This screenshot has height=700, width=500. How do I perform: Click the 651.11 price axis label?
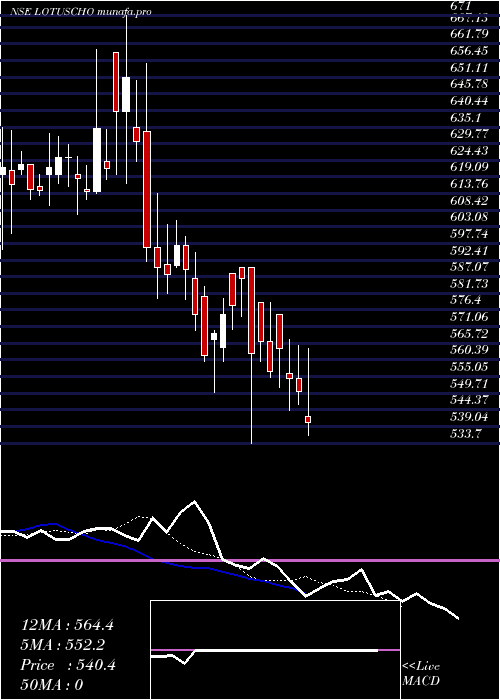[470, 67]
